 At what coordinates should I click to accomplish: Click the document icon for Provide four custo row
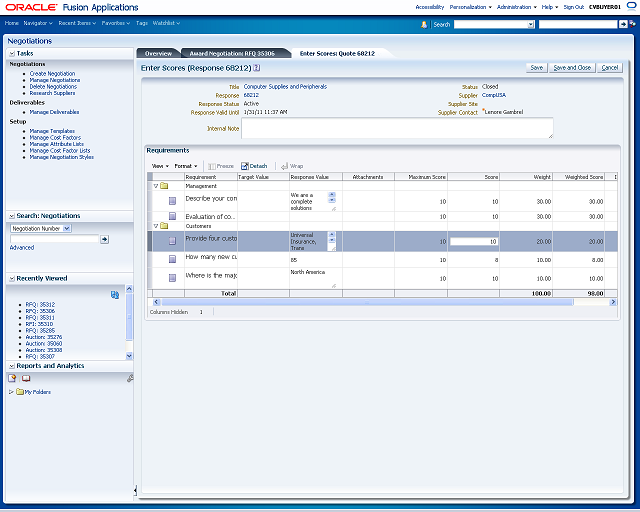(172, 241)
